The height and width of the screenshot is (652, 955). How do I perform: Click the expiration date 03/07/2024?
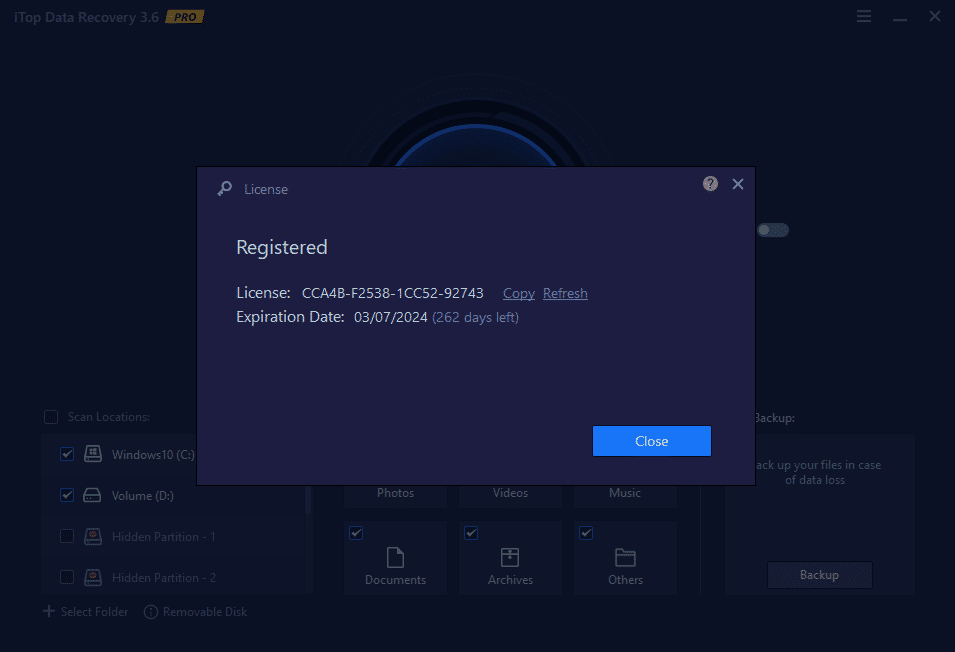pyautogui.click(x=390, y=317)
